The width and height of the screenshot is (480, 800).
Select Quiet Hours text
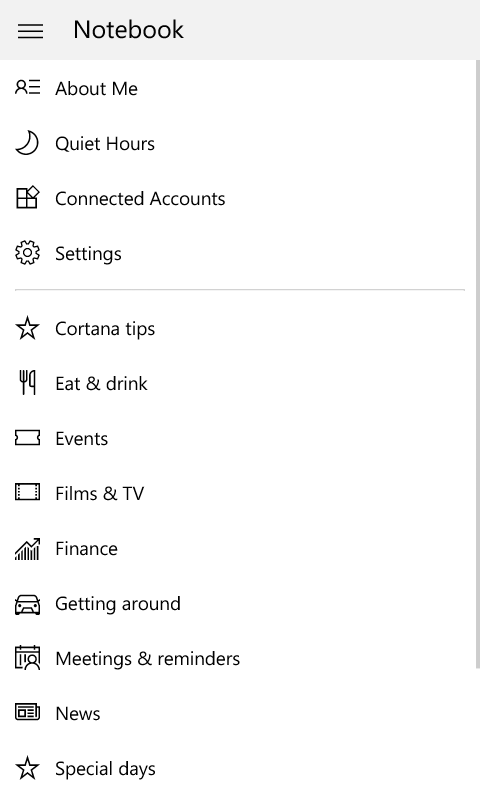[105, 144]
